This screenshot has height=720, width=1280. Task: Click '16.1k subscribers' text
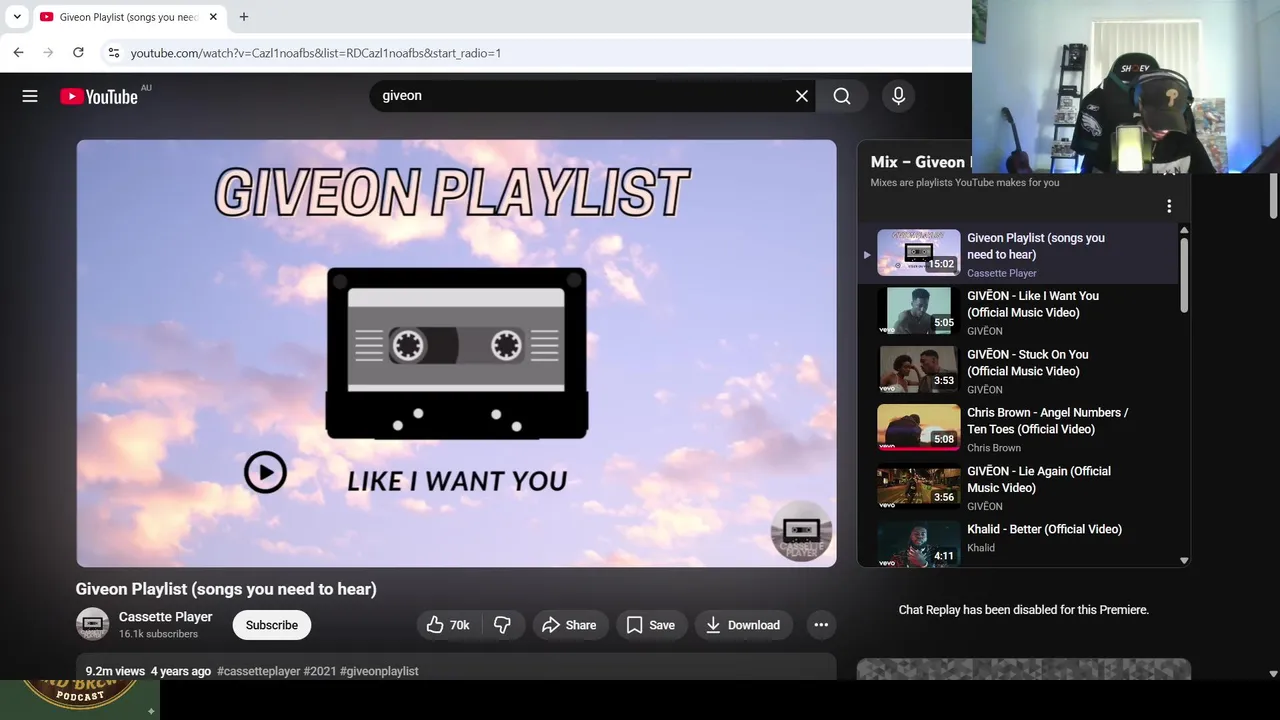point(158,634)
